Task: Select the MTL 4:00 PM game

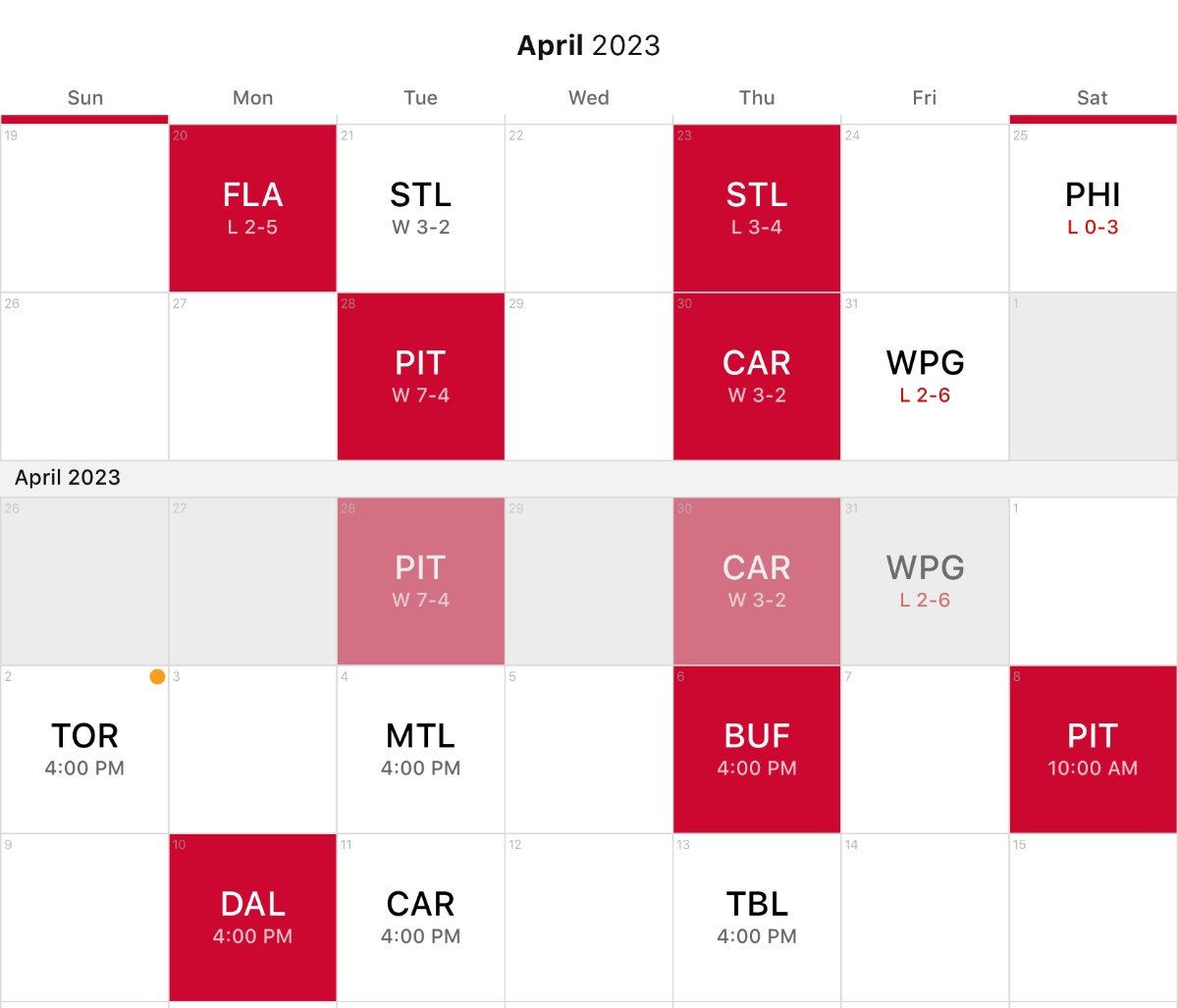Action: (420, 750)
